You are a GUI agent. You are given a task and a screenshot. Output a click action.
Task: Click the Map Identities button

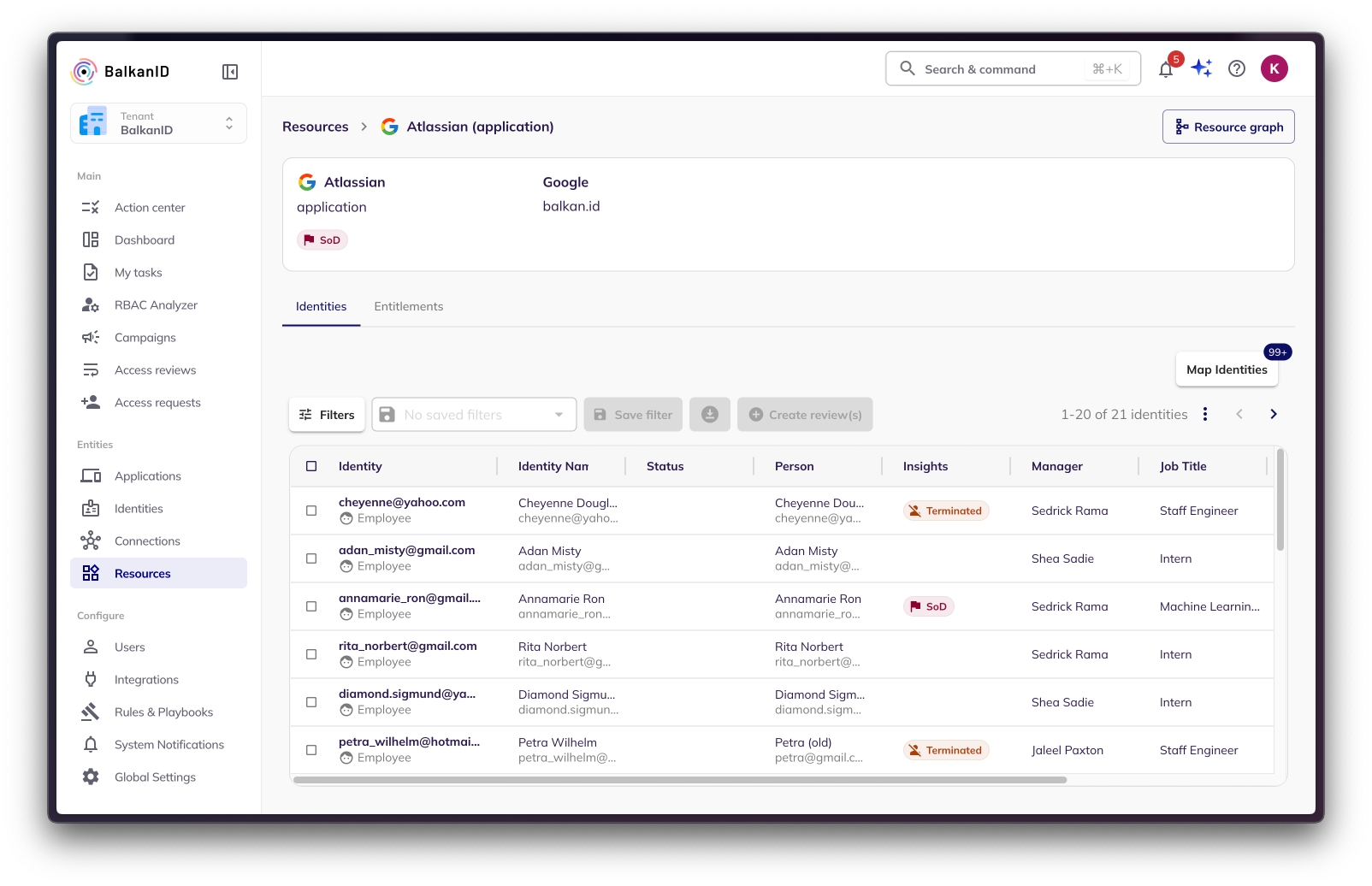[x=1227, y=370]
